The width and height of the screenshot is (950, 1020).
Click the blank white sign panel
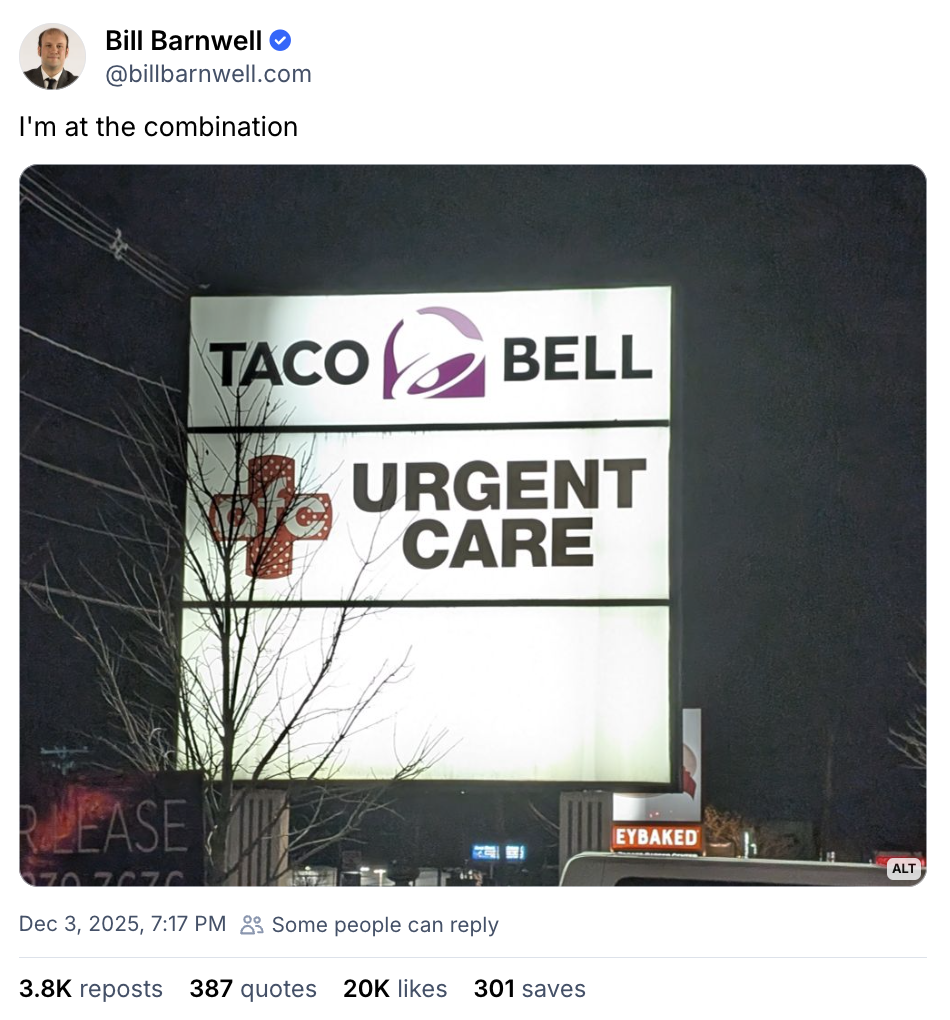[x=426, y=693]
